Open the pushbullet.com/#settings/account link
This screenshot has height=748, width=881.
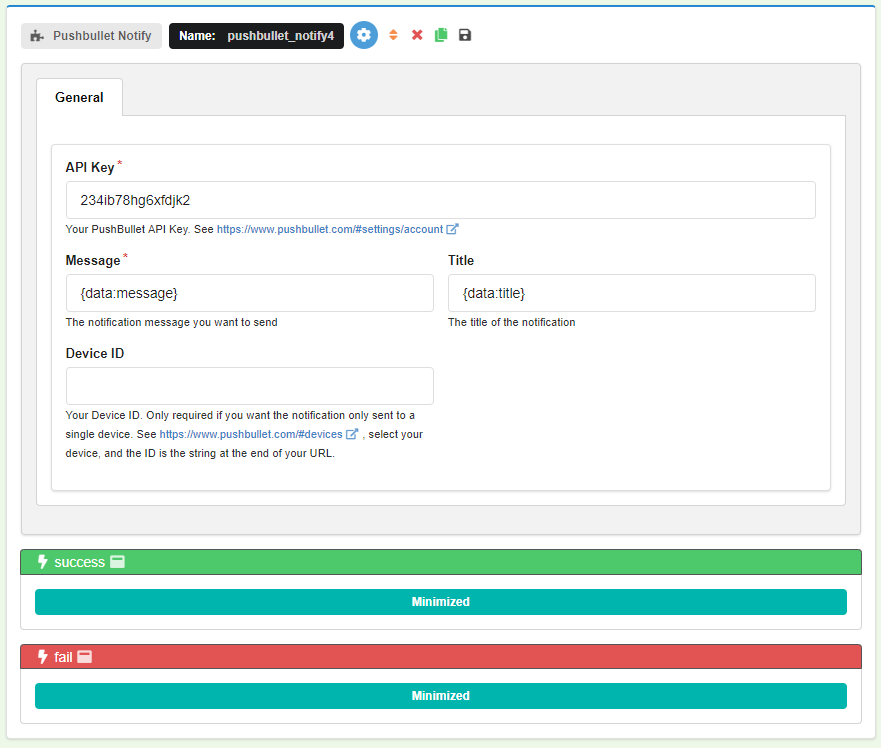[x=330, y=229]
